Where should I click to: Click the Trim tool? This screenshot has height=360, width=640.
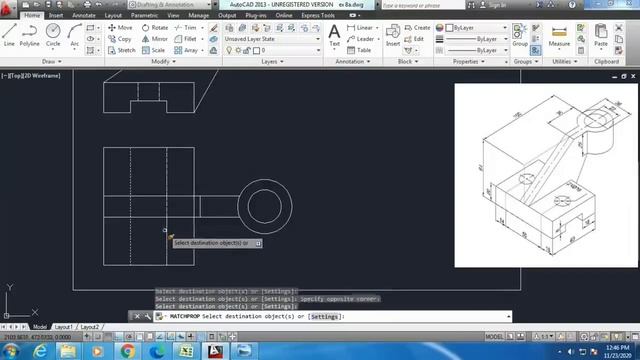(186, 27)
